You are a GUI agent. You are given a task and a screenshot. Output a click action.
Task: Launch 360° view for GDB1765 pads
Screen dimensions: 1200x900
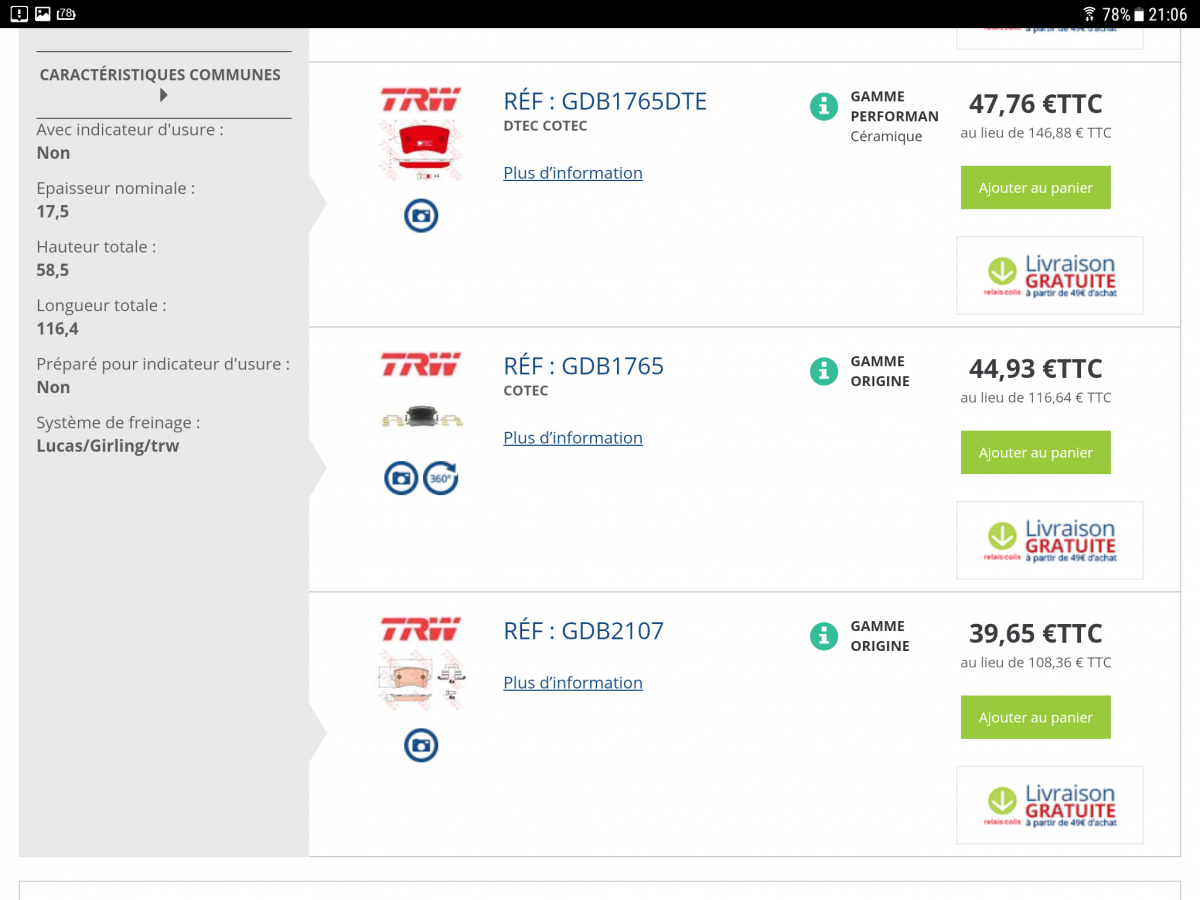(440, 478)
